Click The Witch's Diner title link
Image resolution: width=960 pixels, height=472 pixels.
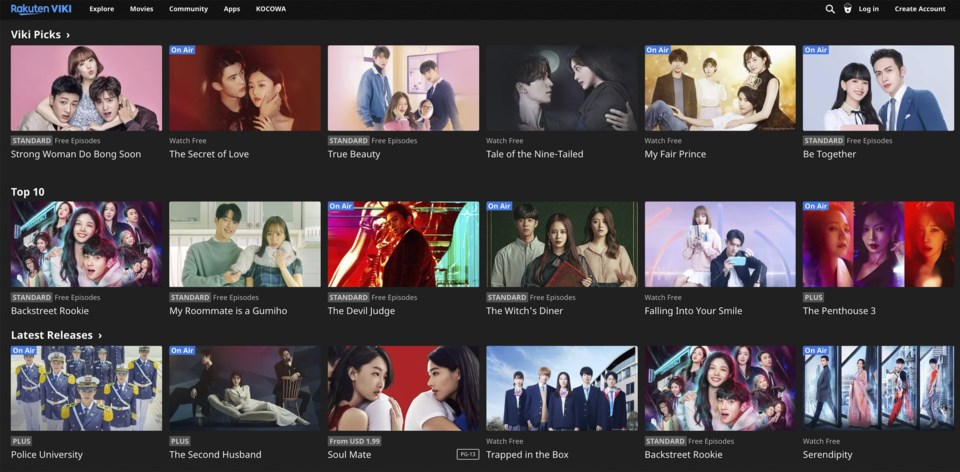coord(525,311)
